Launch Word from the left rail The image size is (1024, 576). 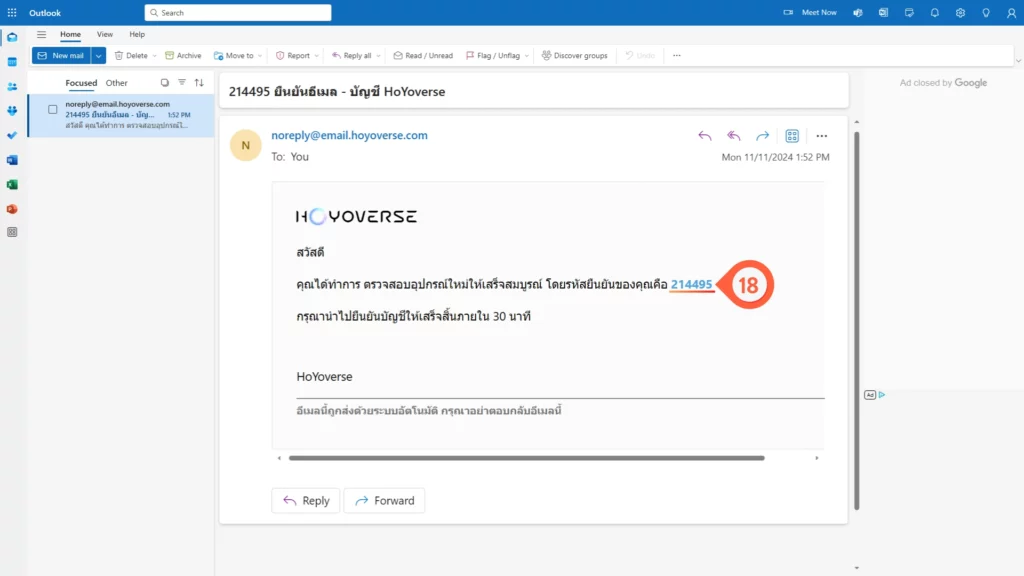(x=12, y=160)
